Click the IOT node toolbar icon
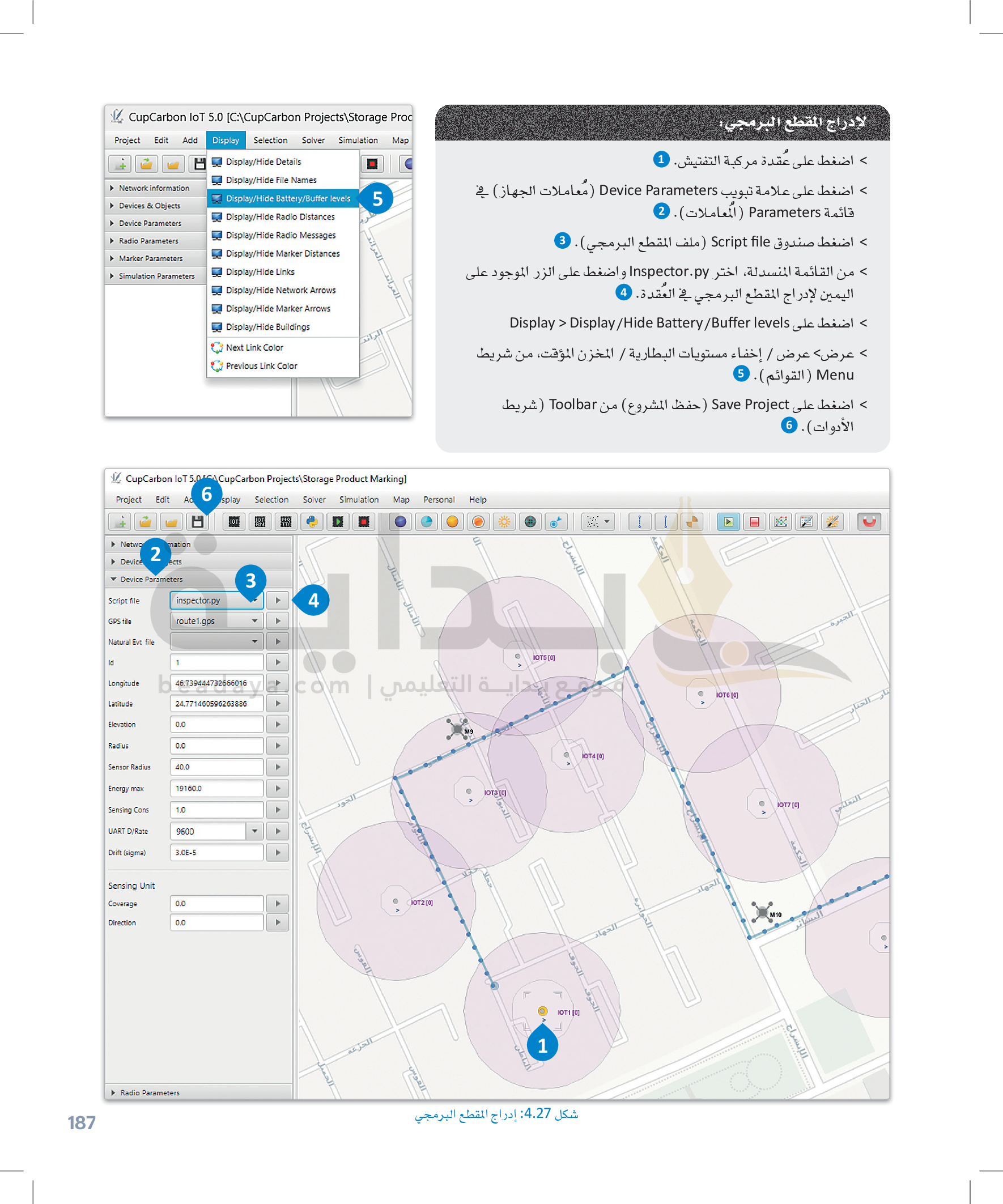1003x1204 pixels. (x=234, y=522)
